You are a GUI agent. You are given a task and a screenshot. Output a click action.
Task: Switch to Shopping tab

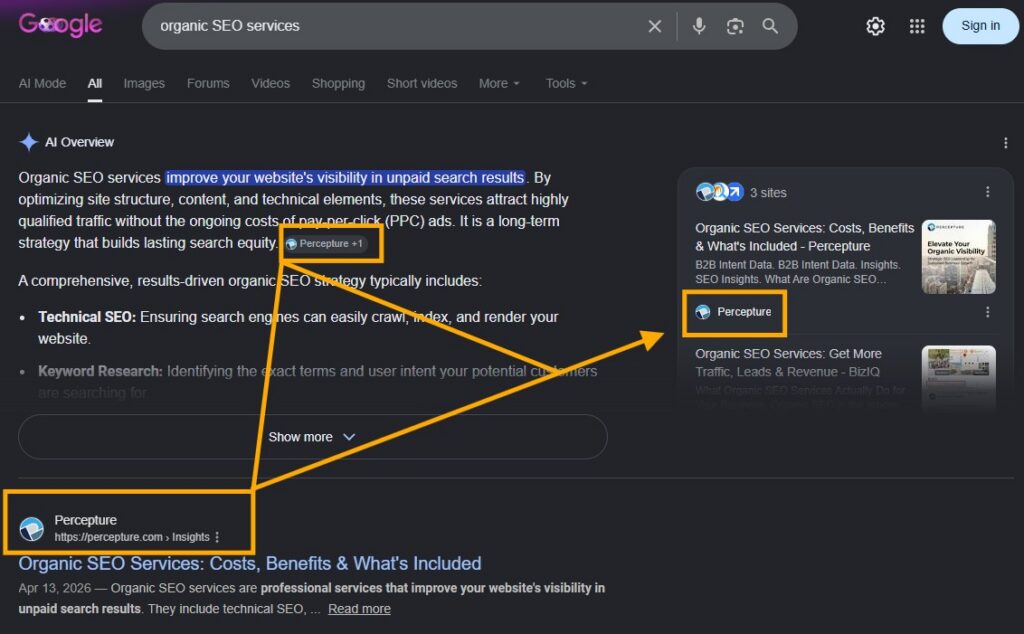338,84
